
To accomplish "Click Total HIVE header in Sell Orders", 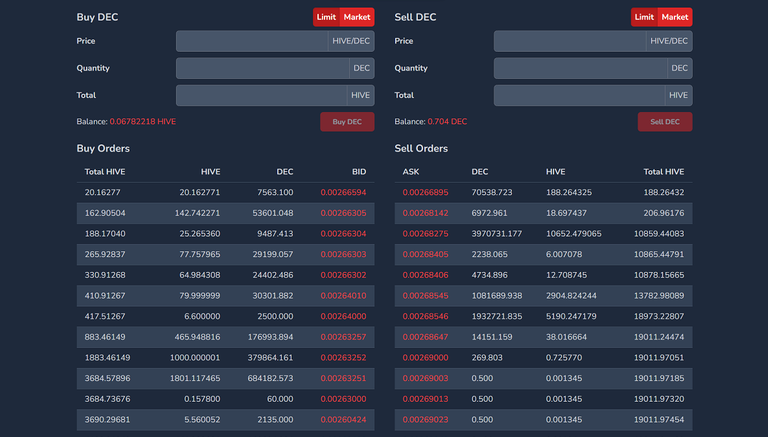I will (664, 172).
